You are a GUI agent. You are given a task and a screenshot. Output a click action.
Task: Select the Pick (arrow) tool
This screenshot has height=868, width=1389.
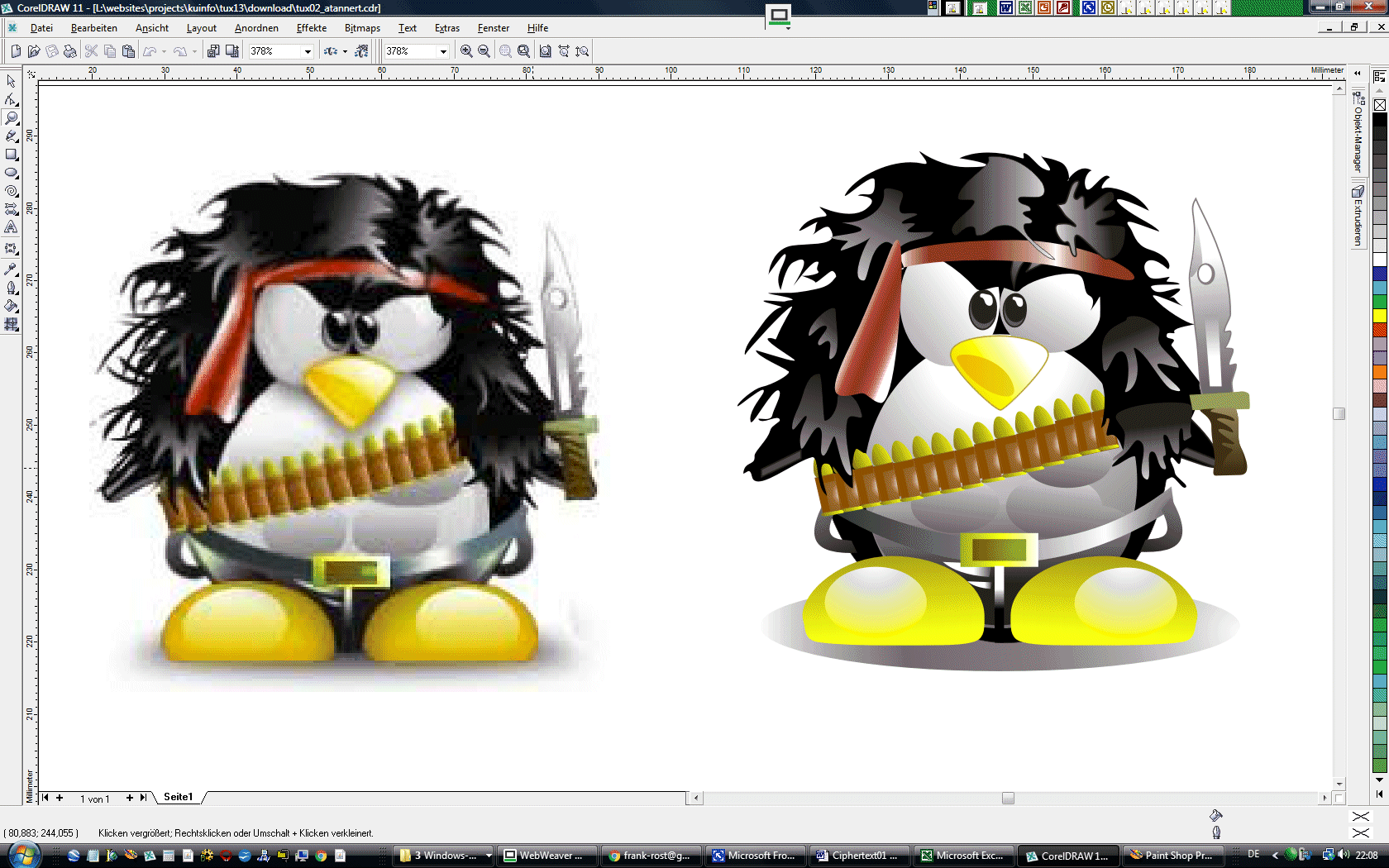11,81
